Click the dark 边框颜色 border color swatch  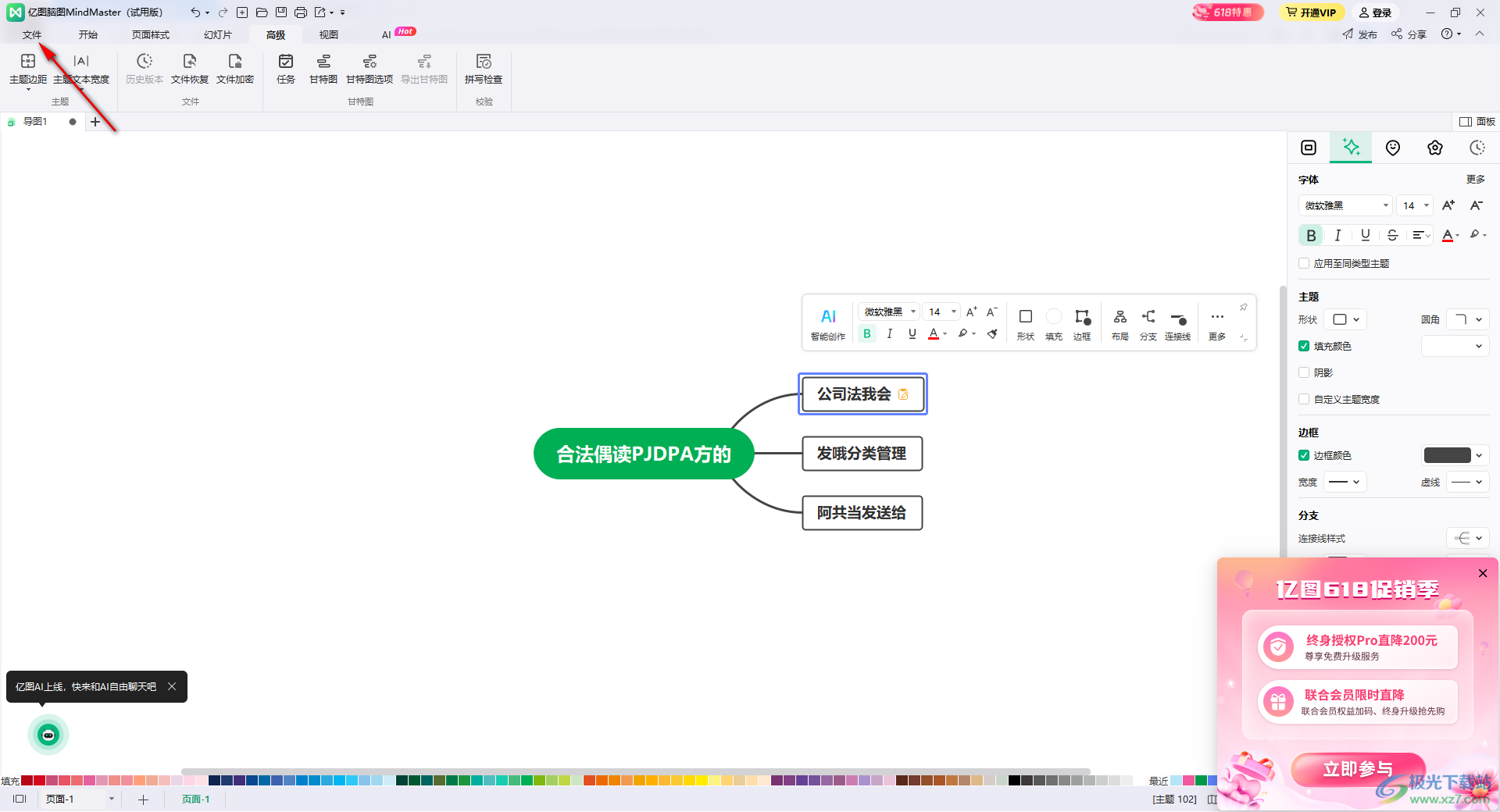coord(1447,455)
